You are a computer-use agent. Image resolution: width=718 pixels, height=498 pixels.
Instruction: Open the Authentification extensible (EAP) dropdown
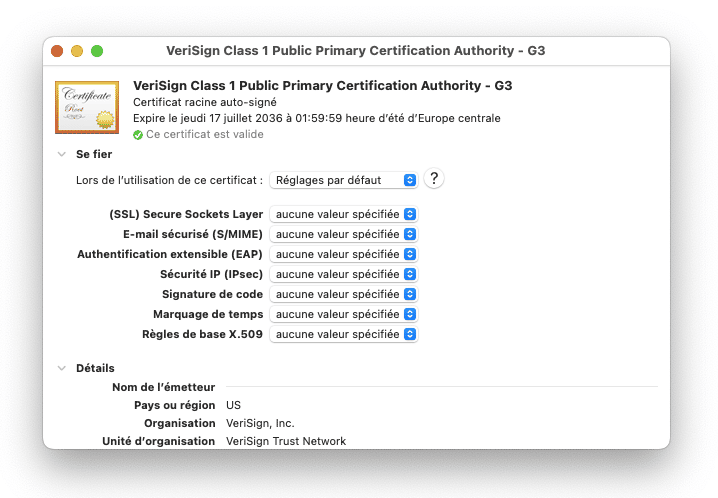[343, 254]
